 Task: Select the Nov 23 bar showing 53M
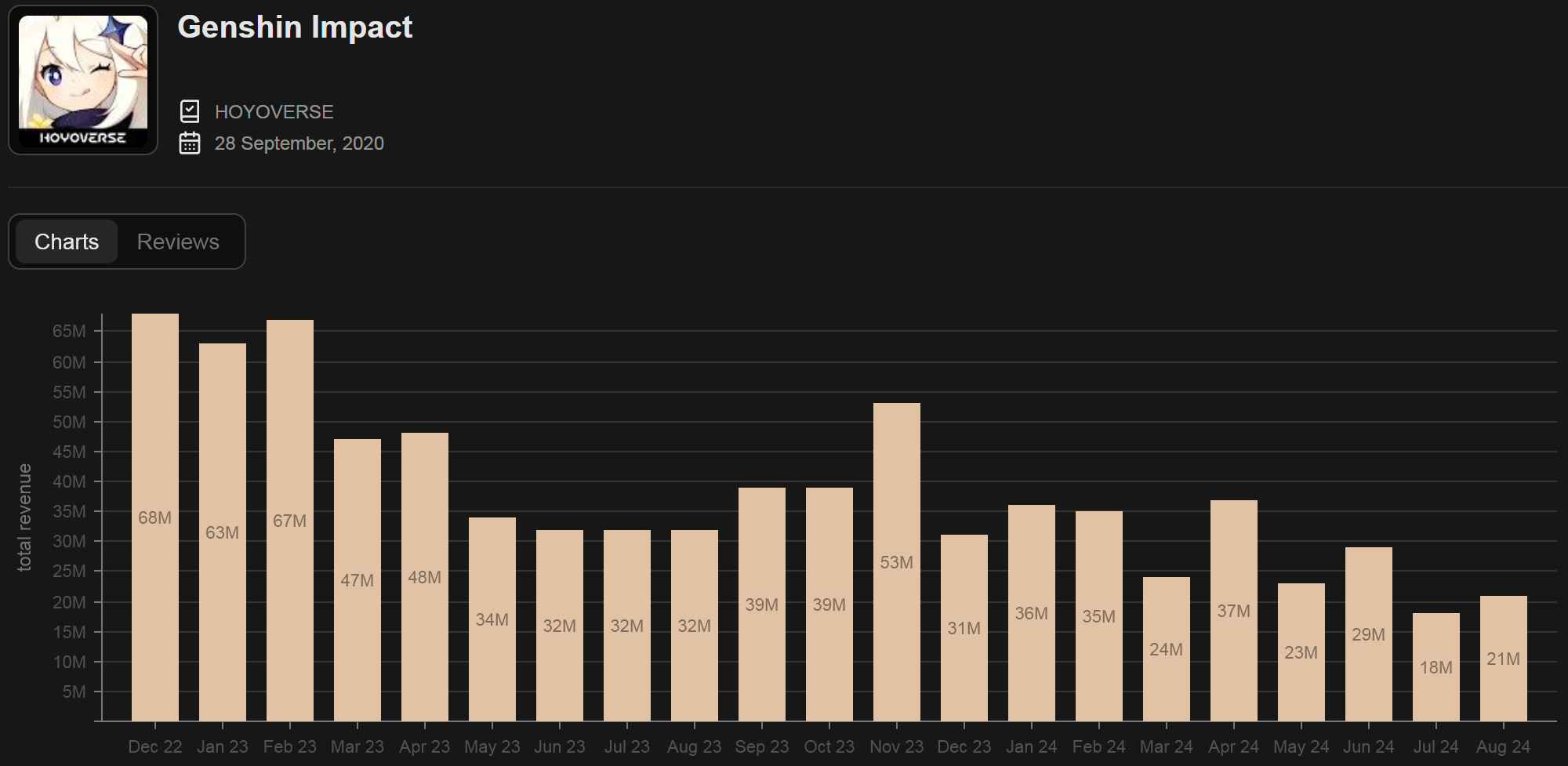pos(897,562)
